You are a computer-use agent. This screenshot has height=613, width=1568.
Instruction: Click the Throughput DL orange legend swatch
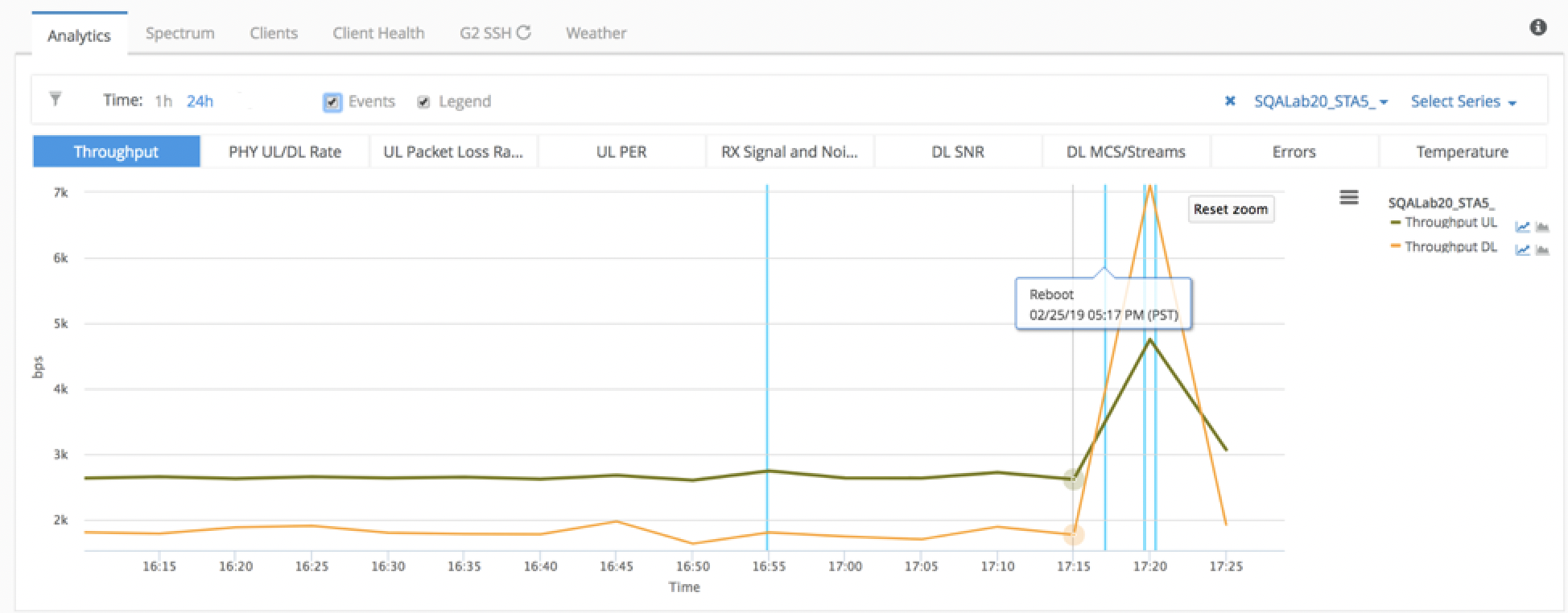coord(1395,246)
